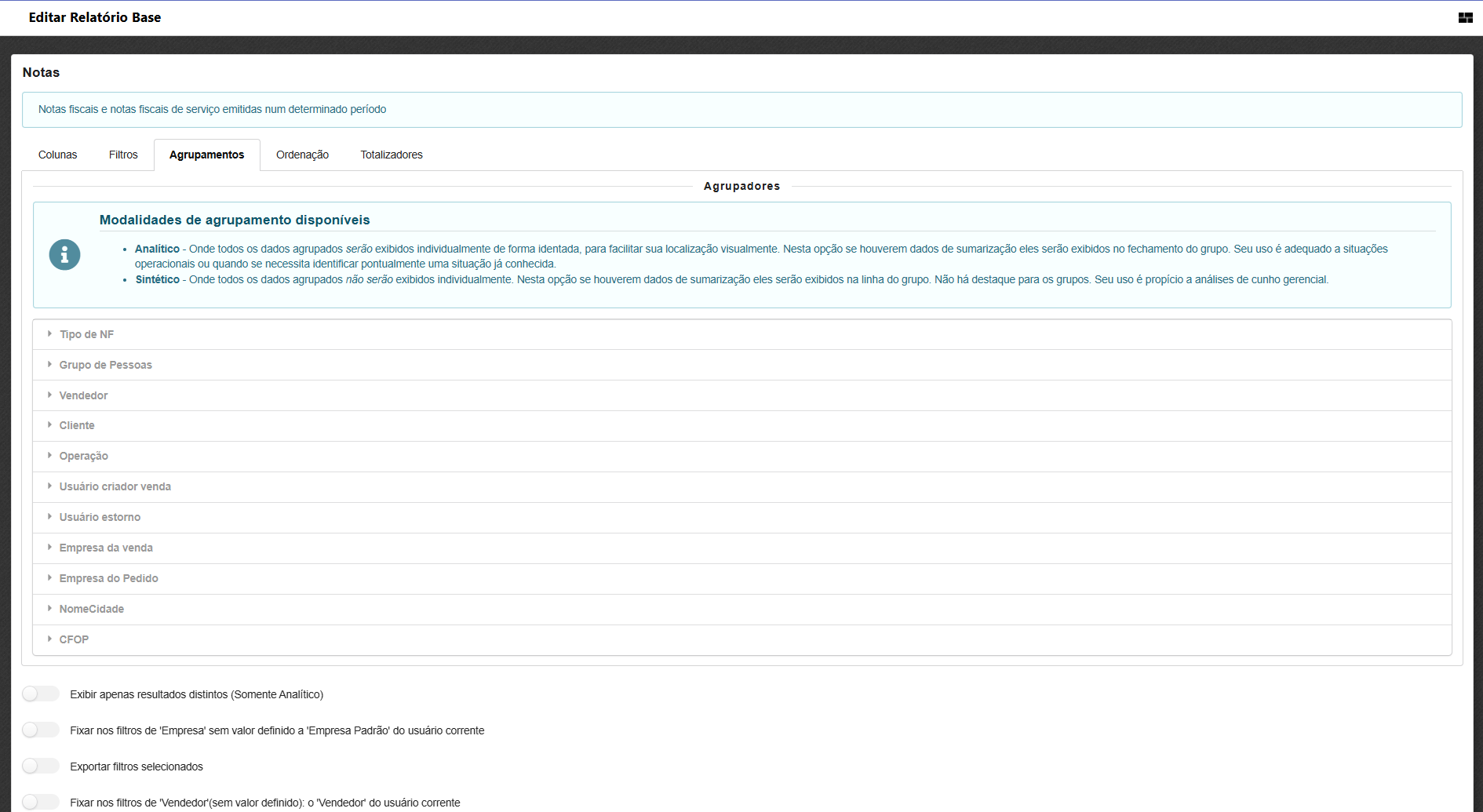Viewport: 1483px width, 812px height.
Task: Click the window layout icon at top right
Action: click(x=1465, y=17)
